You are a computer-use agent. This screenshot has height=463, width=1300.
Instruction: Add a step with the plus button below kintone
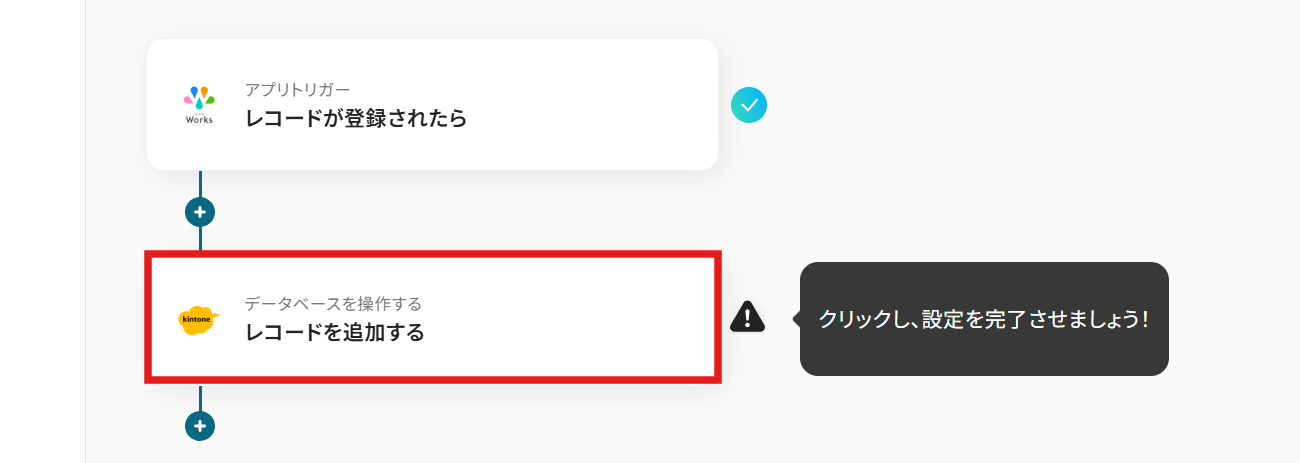200,426
